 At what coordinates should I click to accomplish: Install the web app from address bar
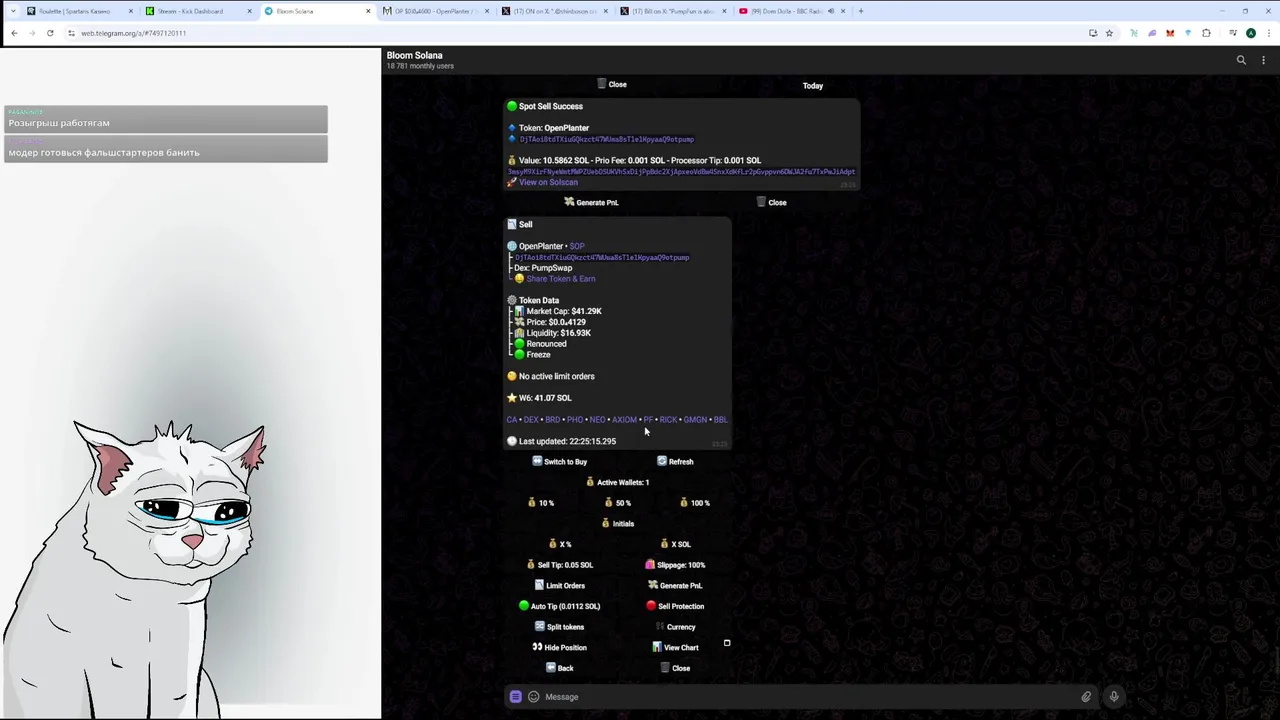[1093, 33]
